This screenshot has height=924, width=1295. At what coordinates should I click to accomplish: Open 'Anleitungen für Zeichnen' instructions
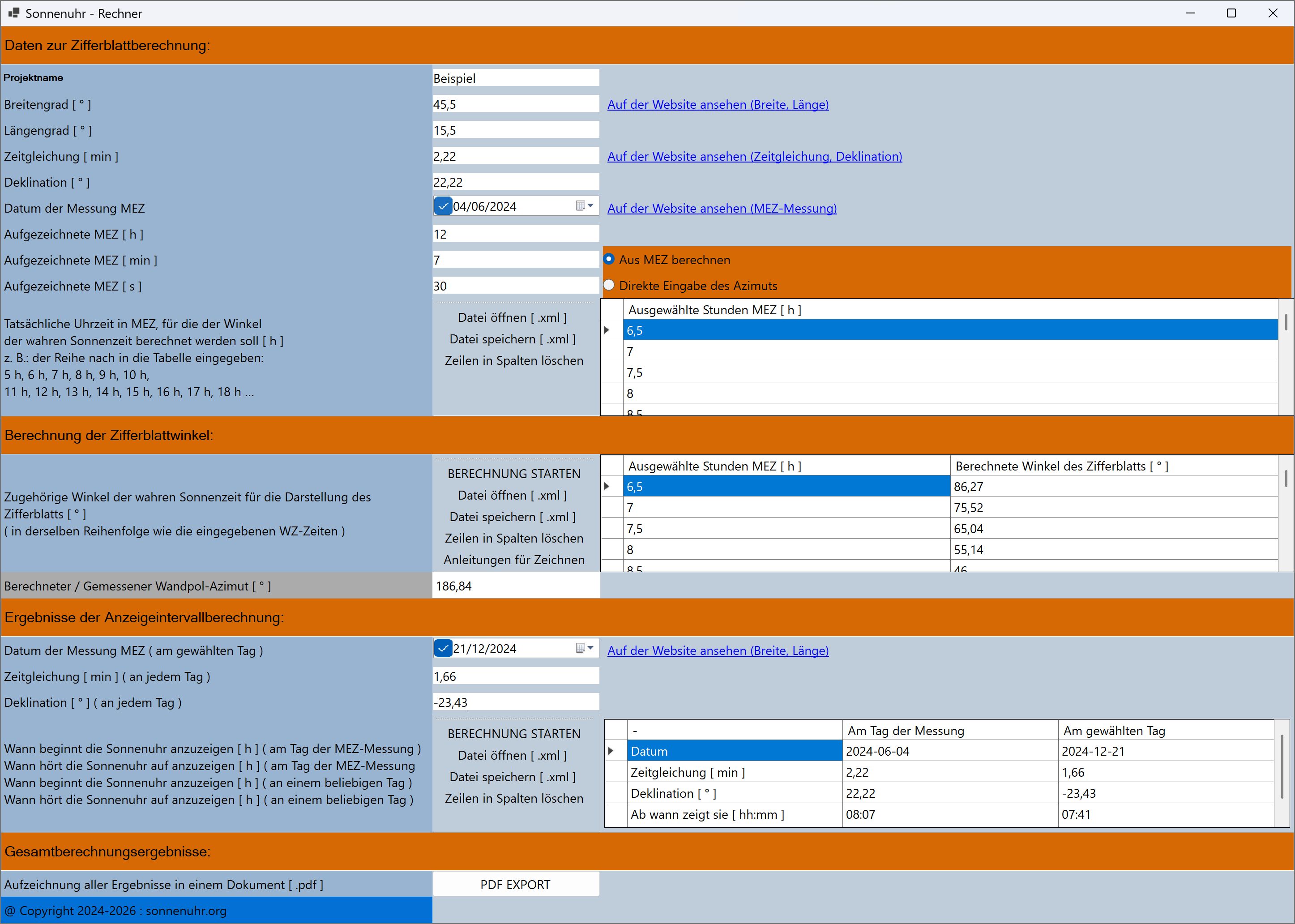514,560
